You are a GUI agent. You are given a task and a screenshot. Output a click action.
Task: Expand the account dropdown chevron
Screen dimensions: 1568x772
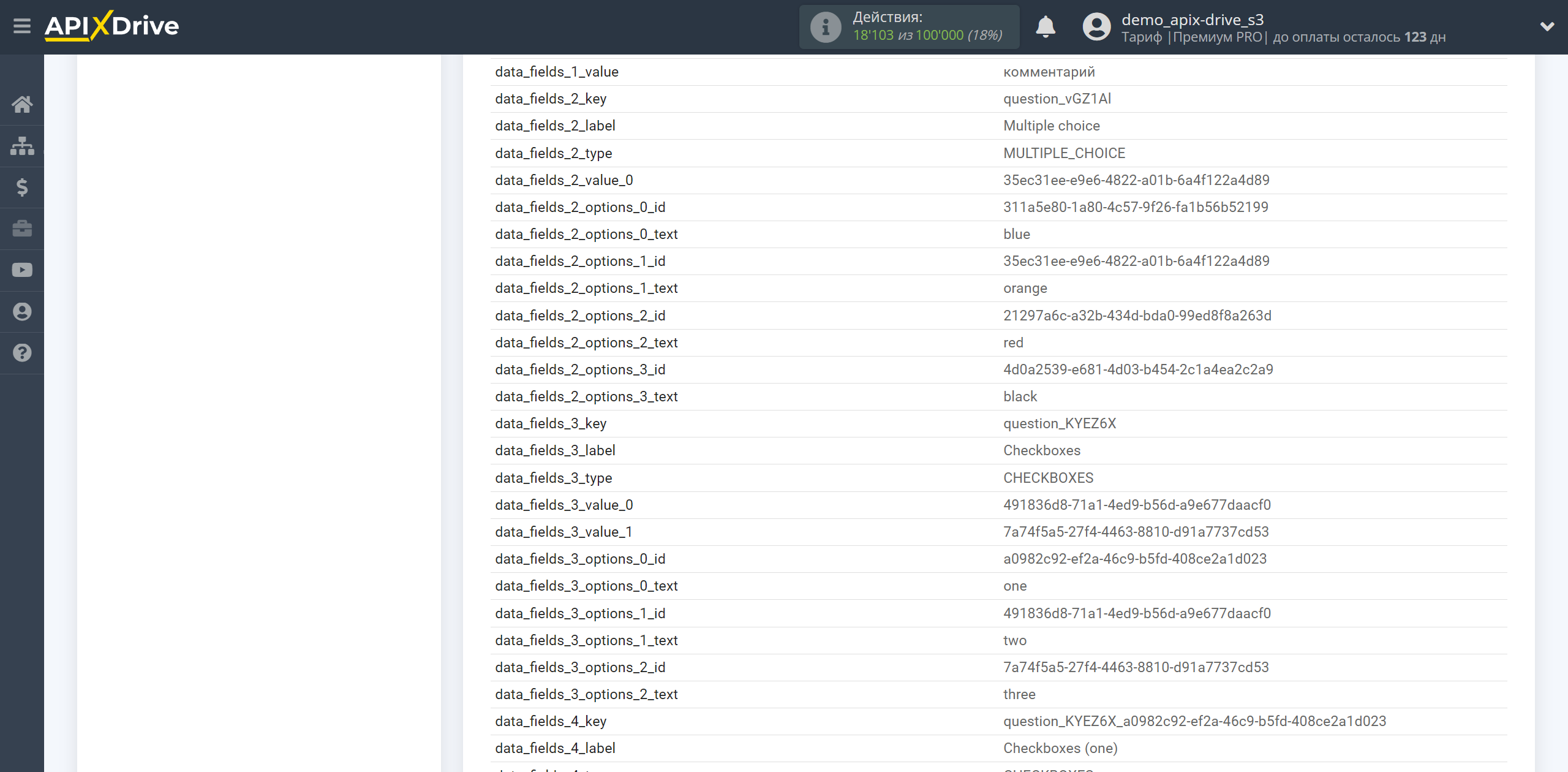[1547, 26]
